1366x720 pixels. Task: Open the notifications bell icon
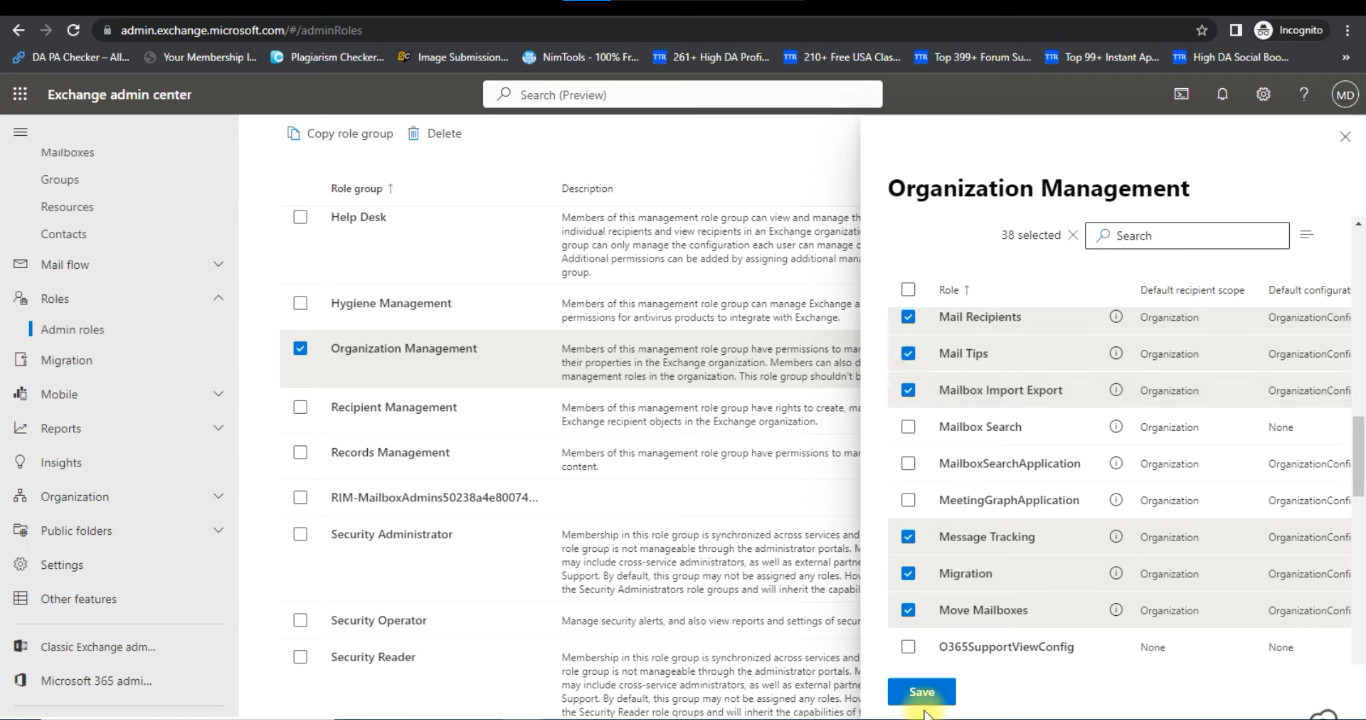(1222, 94)
